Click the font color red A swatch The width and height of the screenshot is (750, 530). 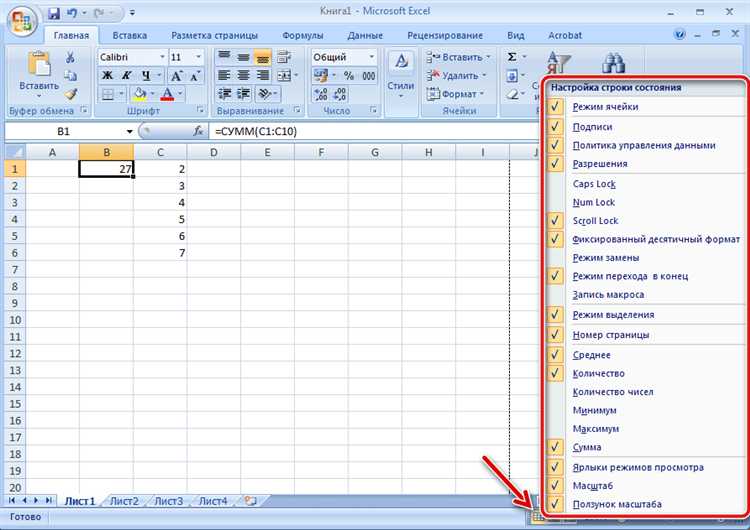click(x=167, y=94)
